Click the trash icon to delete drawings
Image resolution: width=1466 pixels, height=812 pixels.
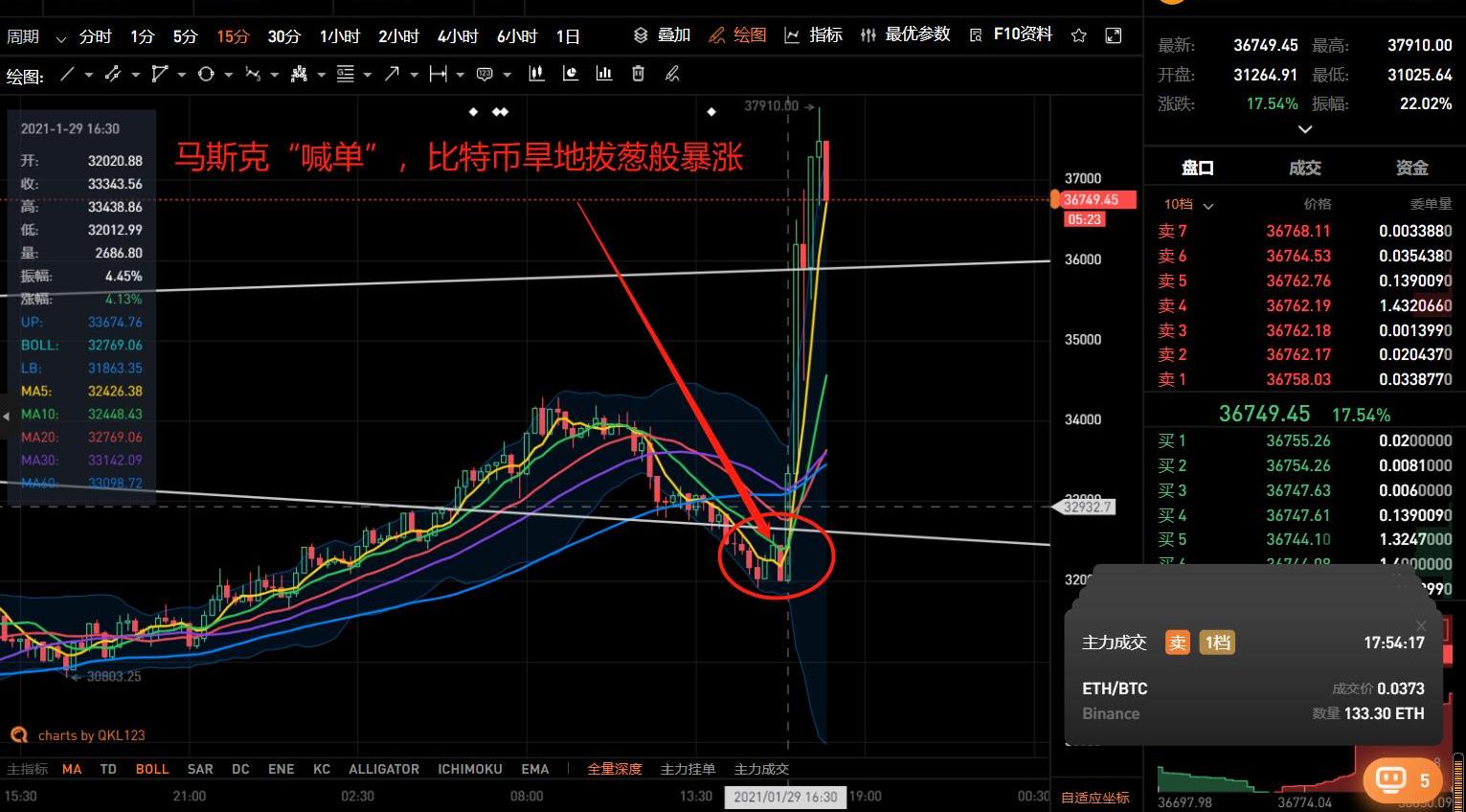tap(638, 74)
